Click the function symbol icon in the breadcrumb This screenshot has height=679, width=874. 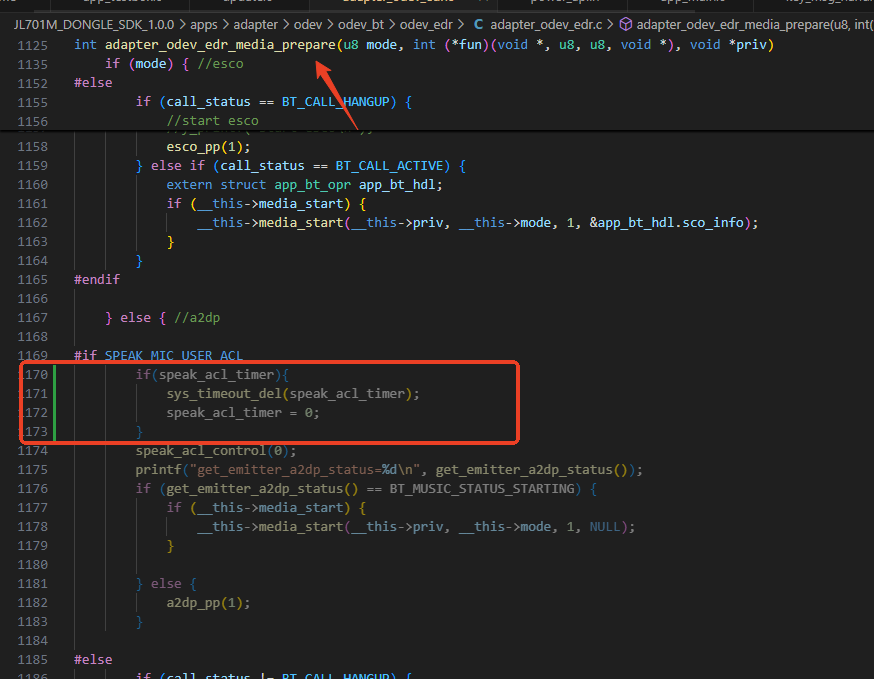tap(626, 25)
